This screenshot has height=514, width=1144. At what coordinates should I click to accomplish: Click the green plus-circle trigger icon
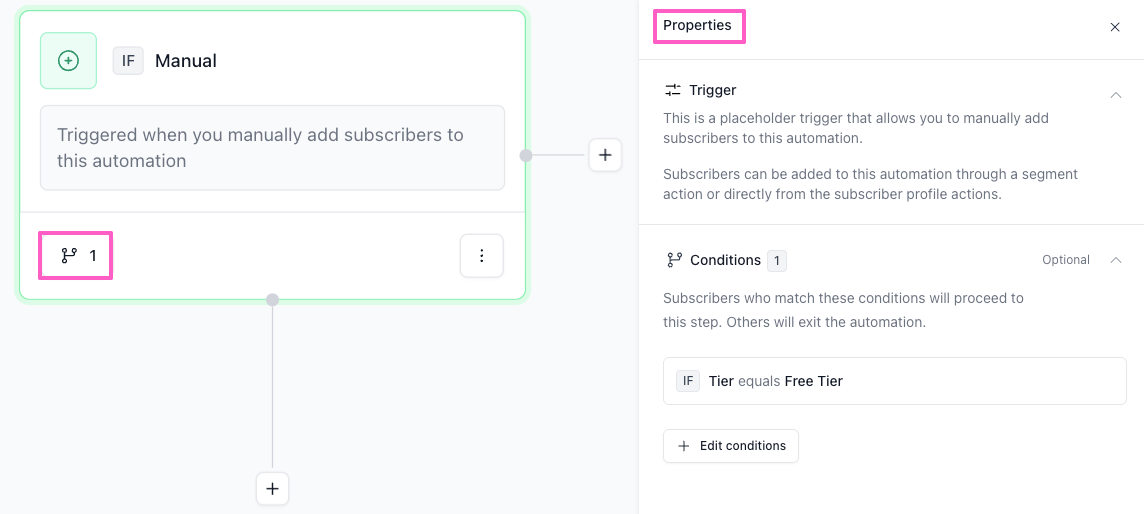point(68,61)
